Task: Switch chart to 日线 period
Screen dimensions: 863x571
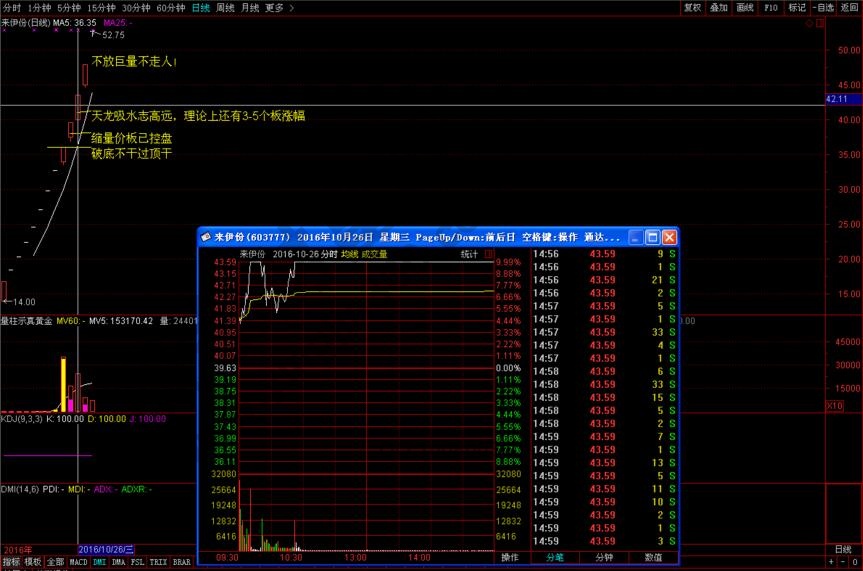Action: click(x=201, y=7)
